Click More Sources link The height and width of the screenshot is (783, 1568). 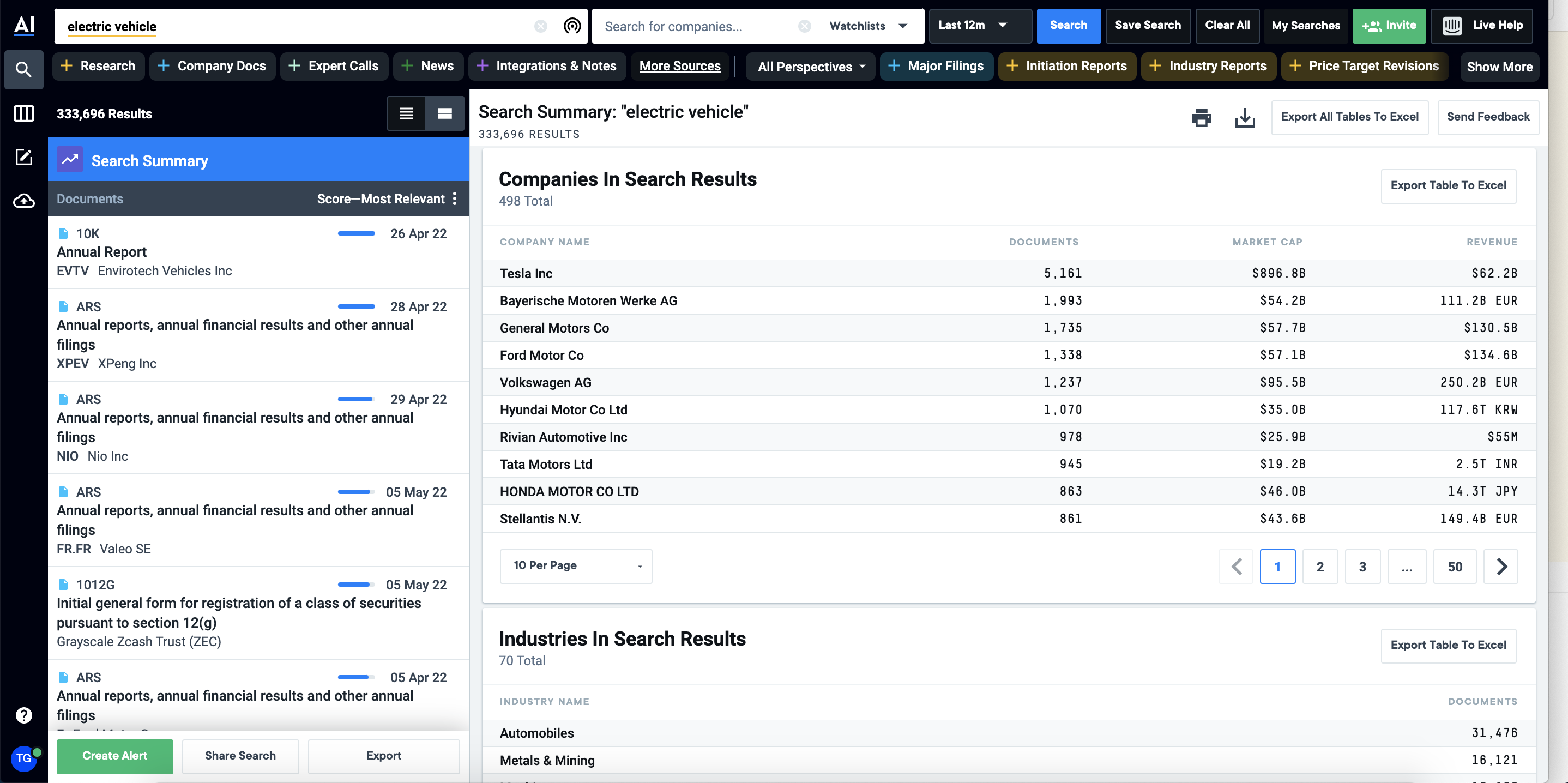coord(680,66)
